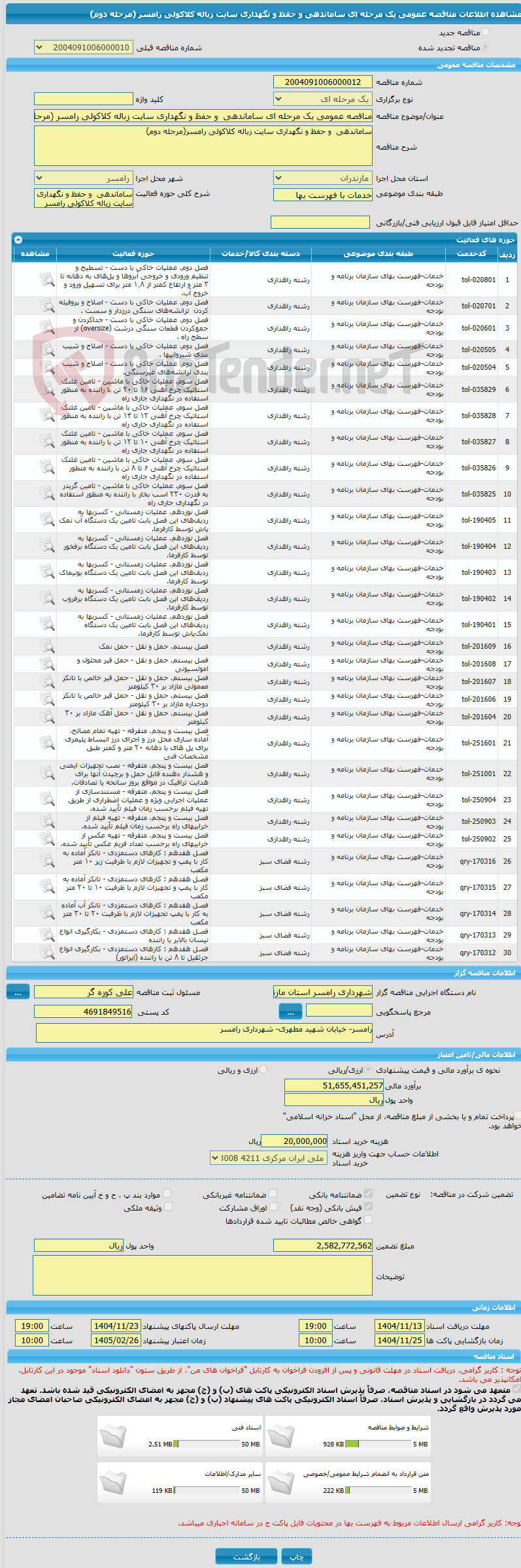Toggle اسناد خزانه اسلامی payment checkbox
521x1568 pixels.
(518, 1116)
